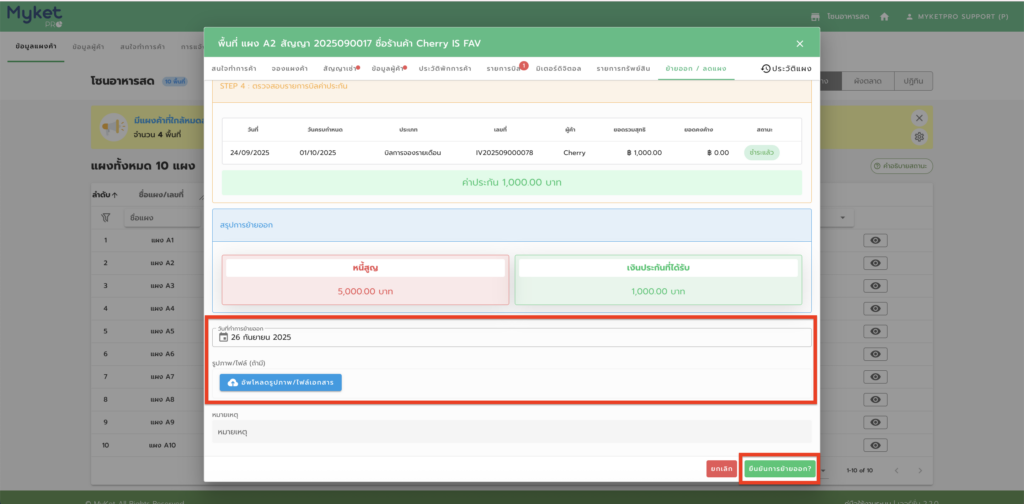Click the eye icon for row แผง A1
Image resolution: width=1024 pixels, height=504 pixels.
(875, 241)
